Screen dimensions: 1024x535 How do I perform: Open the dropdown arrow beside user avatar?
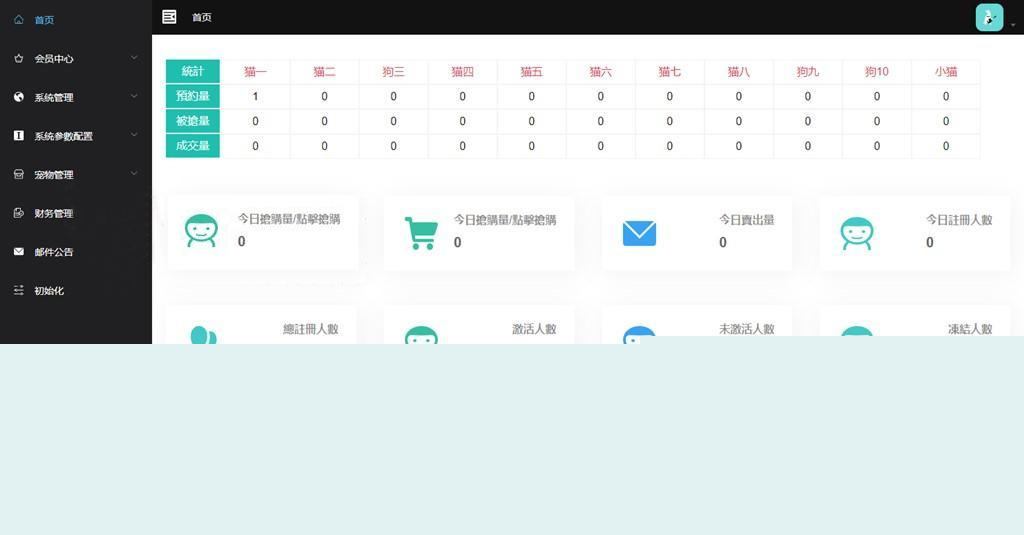[1013, 25]
